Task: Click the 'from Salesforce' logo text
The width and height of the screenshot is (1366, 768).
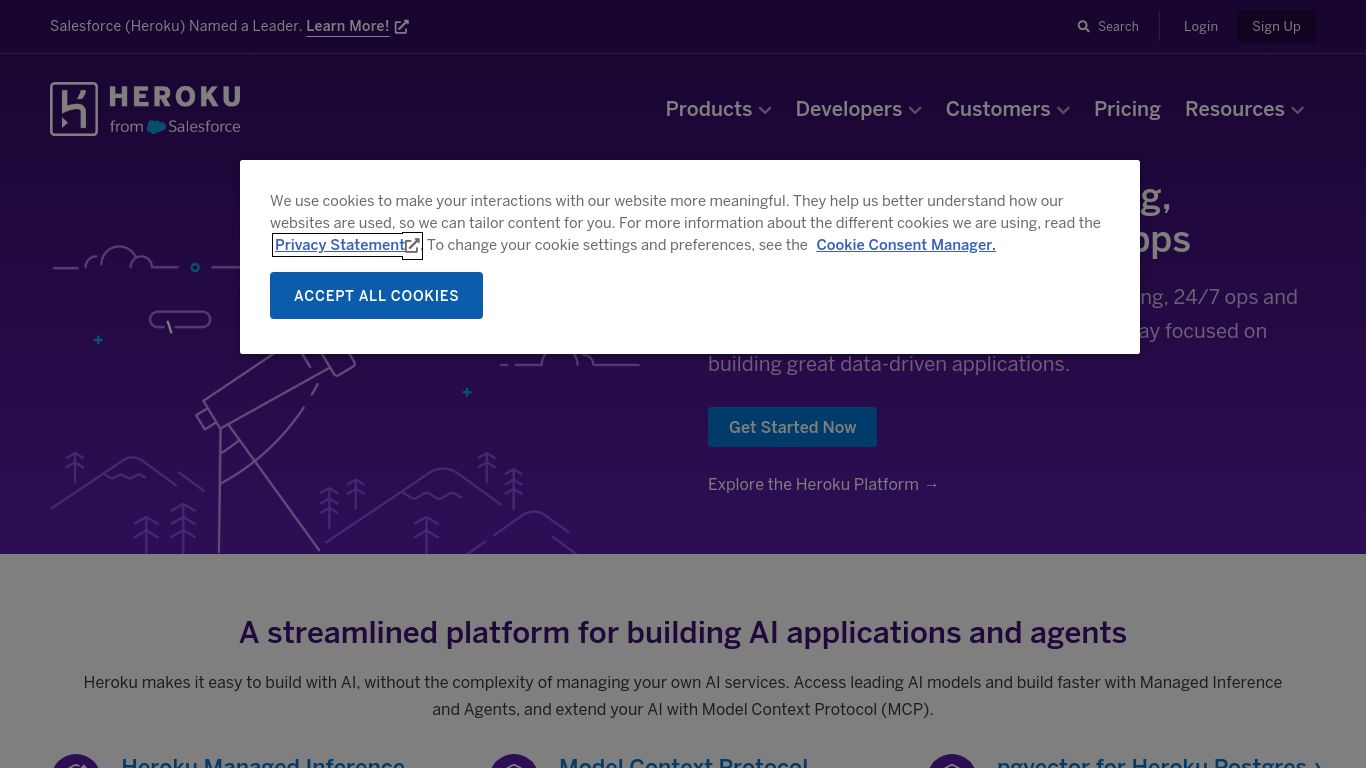Action: [175, 127]
